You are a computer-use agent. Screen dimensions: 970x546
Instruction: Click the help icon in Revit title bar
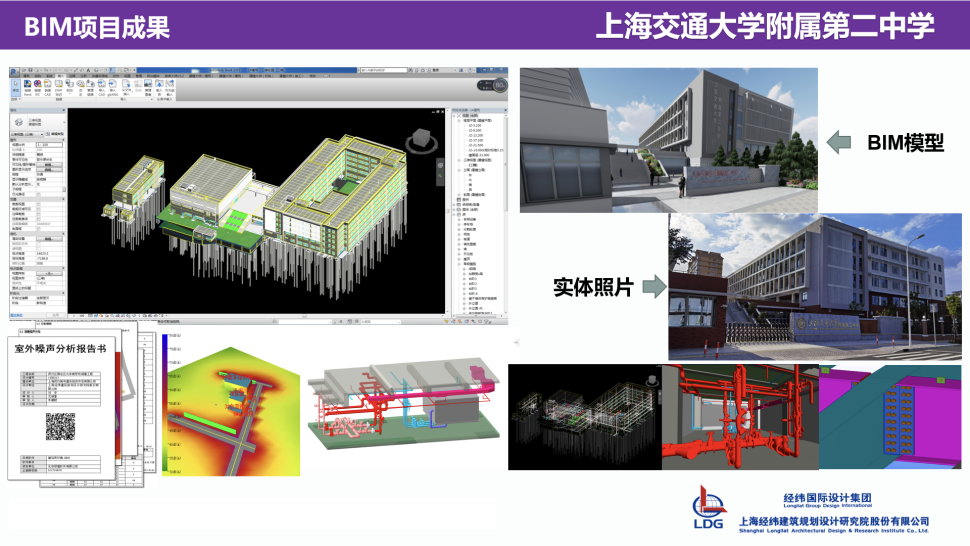coord(470,70)
